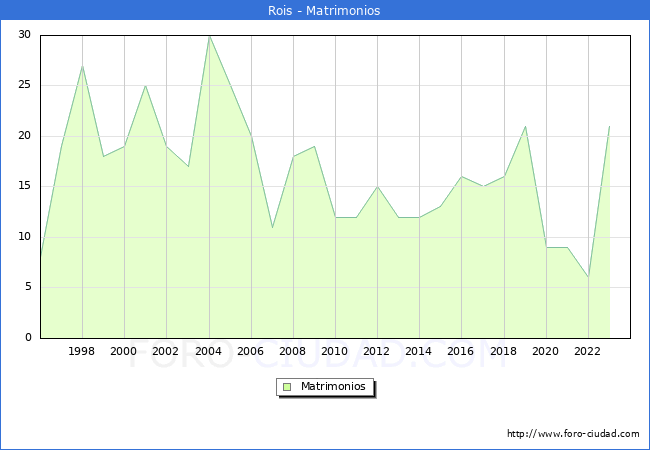The height and width of the screenshot is (450, 650).
Task: Click the 2022 lowest data point at 6
Action: click(588, 277)
